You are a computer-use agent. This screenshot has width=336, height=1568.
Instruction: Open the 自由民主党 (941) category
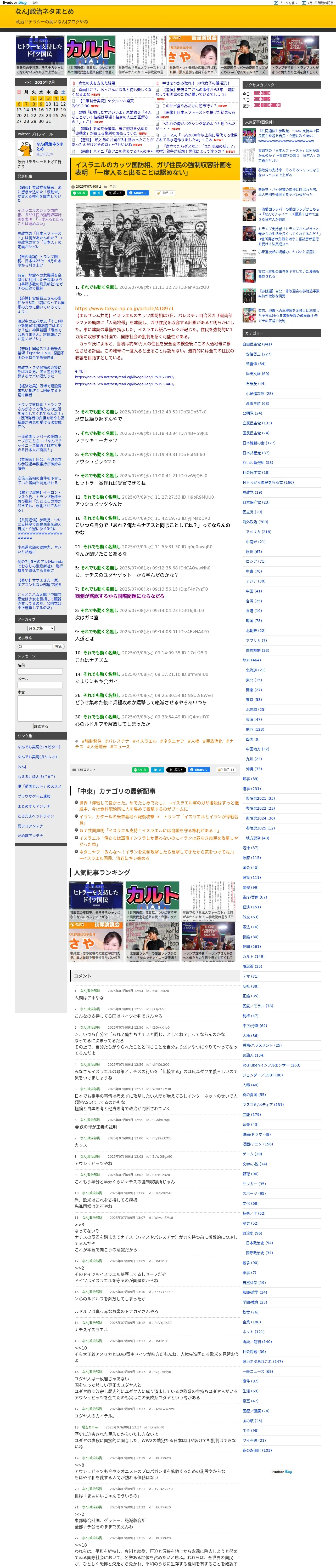click(x=257, y=344)
